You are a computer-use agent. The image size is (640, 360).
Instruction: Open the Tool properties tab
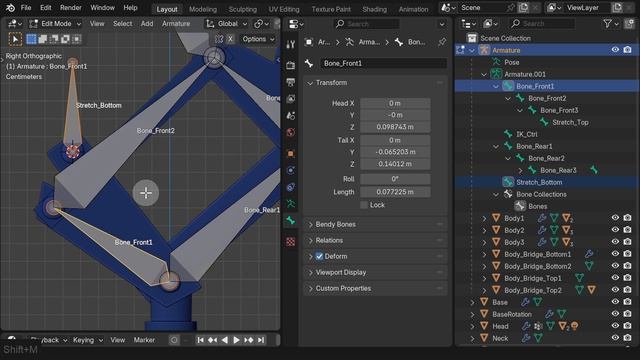pyautogui.click(x=291, y=44)
